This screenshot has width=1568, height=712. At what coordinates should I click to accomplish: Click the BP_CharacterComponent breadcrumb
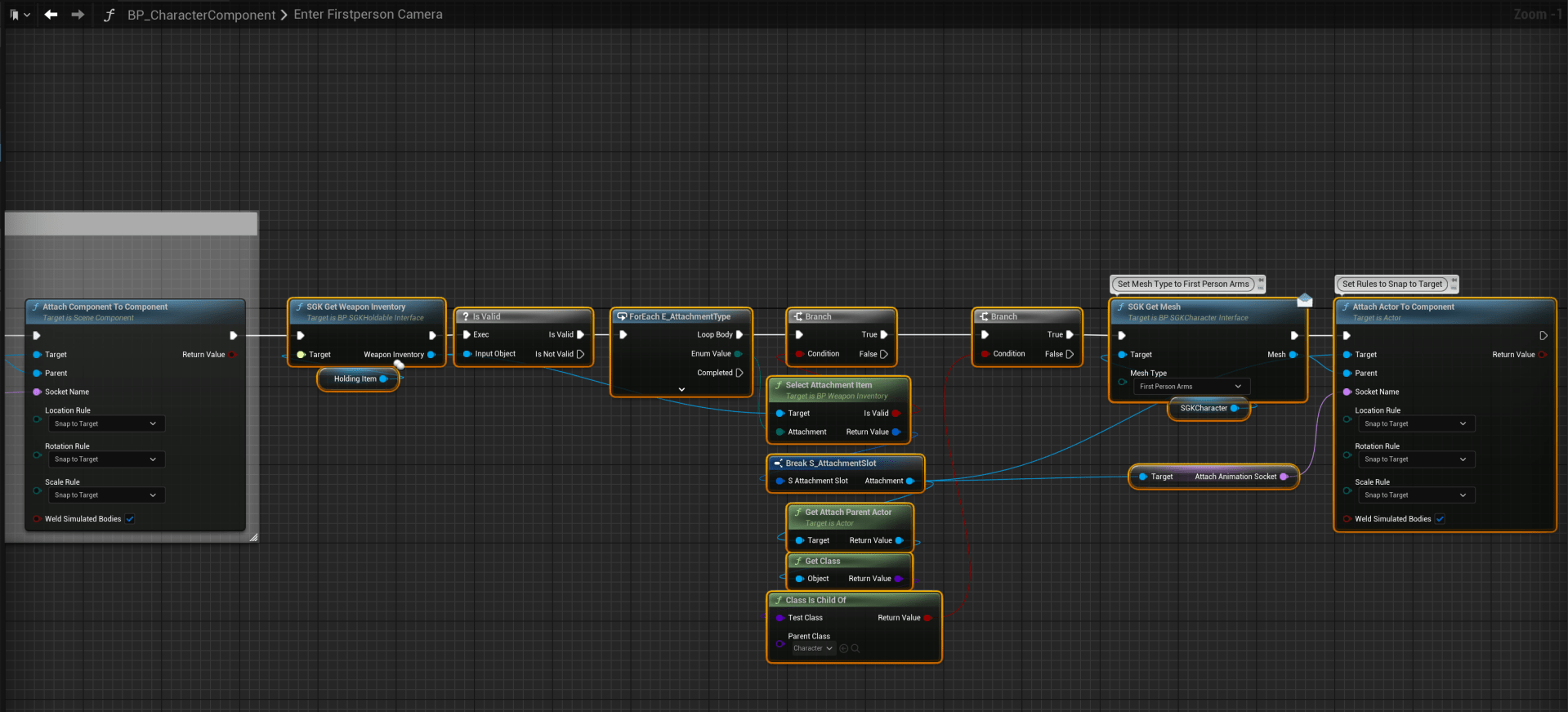[201, 15]
